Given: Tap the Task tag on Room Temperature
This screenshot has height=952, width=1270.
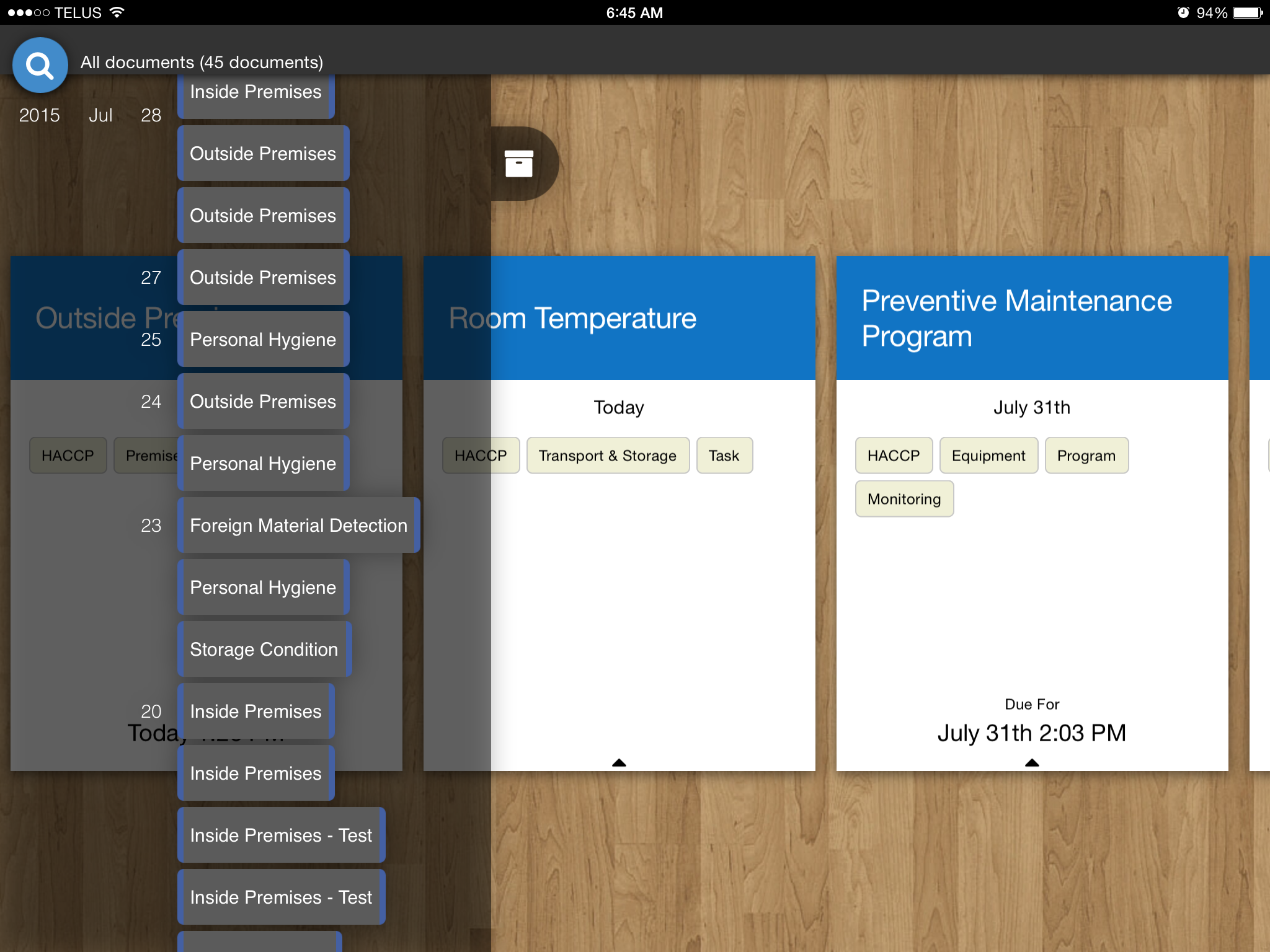Looking at the screenshot, I should [724, 456].
